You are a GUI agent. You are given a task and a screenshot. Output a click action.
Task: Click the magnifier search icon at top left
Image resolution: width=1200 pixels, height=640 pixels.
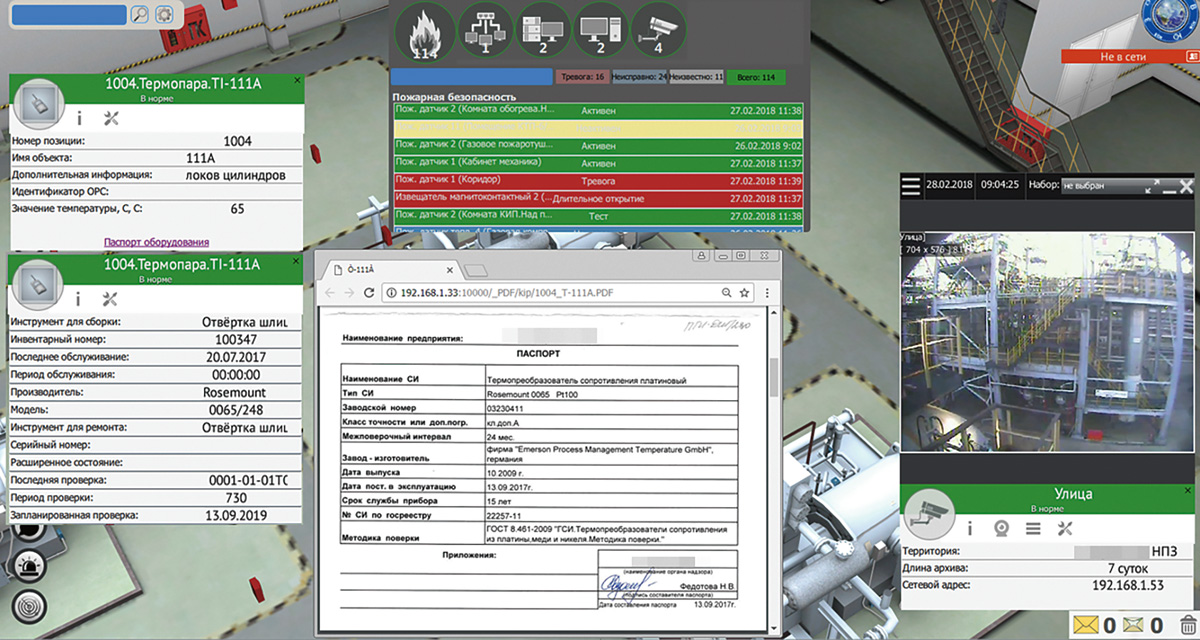[x=140, y=15]
